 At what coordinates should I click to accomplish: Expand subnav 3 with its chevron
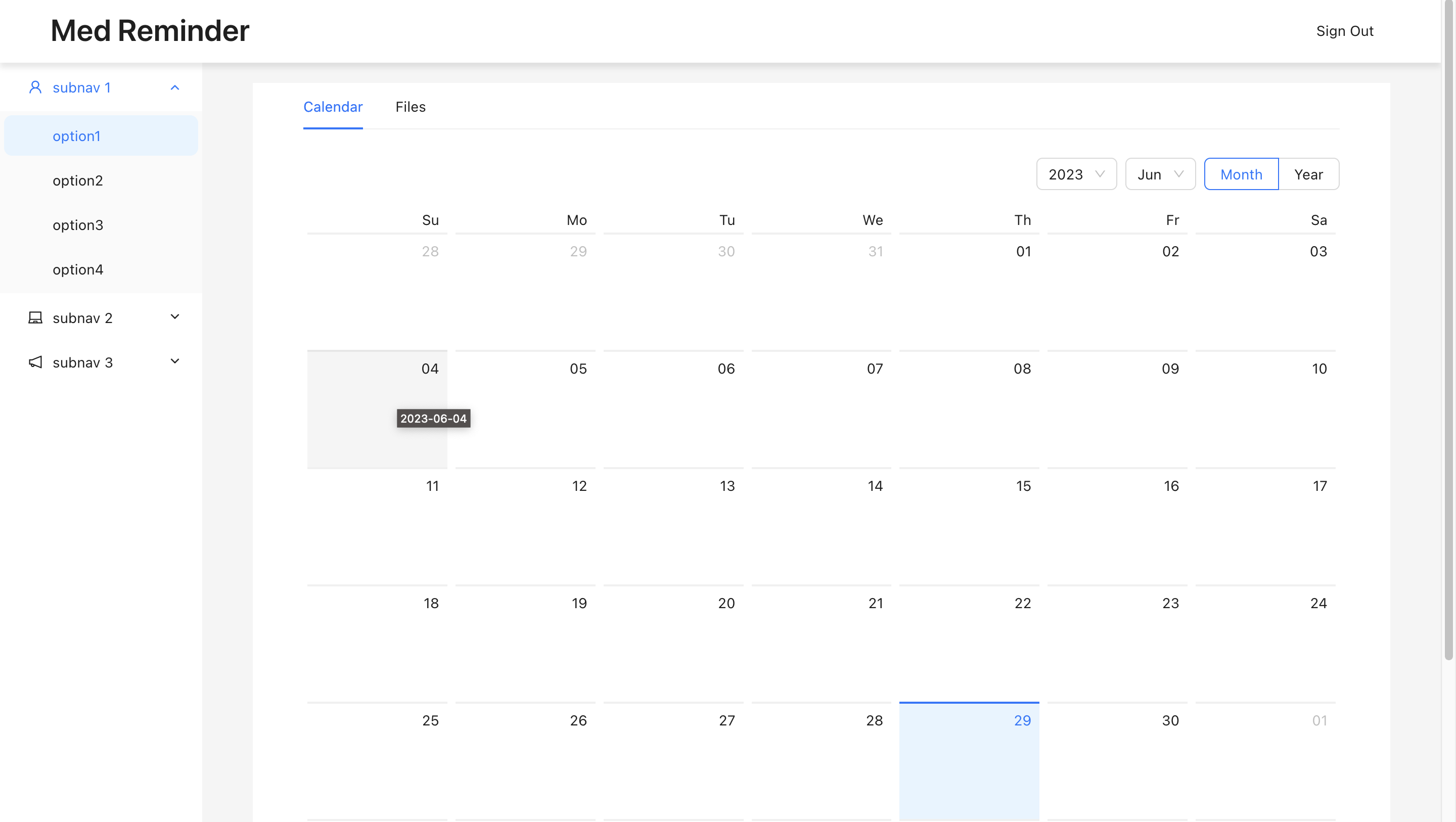174,362
